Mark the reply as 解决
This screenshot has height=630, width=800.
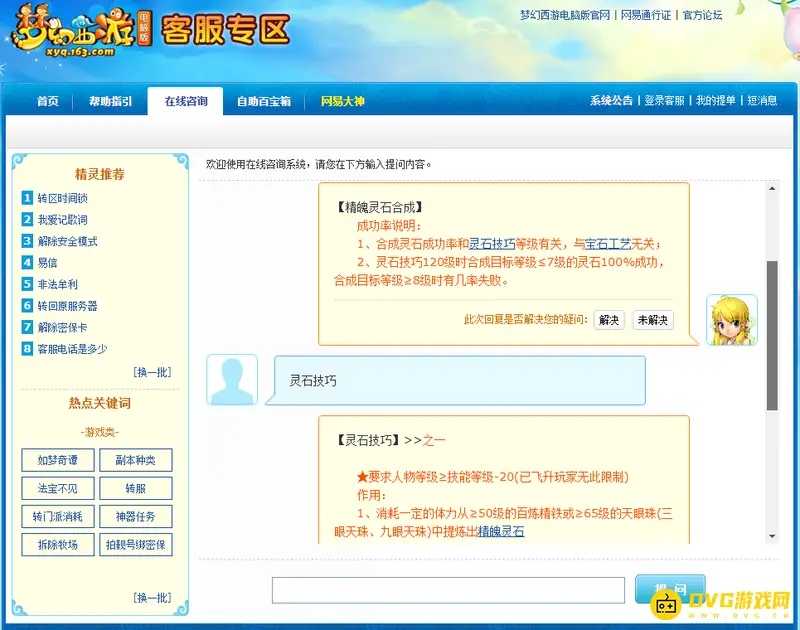[x=609, y=320]
